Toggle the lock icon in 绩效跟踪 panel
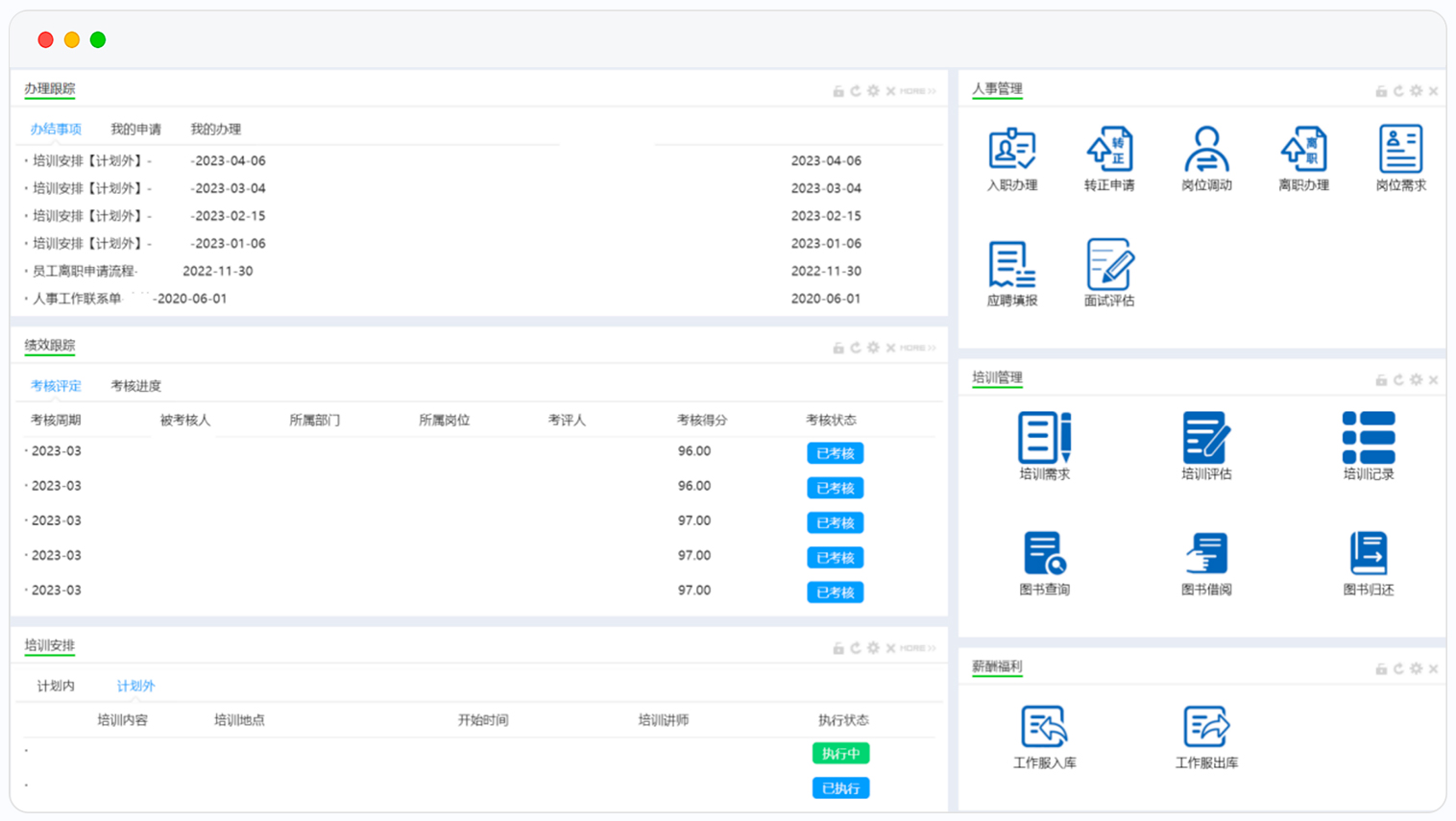The width and height of the screenshot is (1456, 821). pos(838,348)
